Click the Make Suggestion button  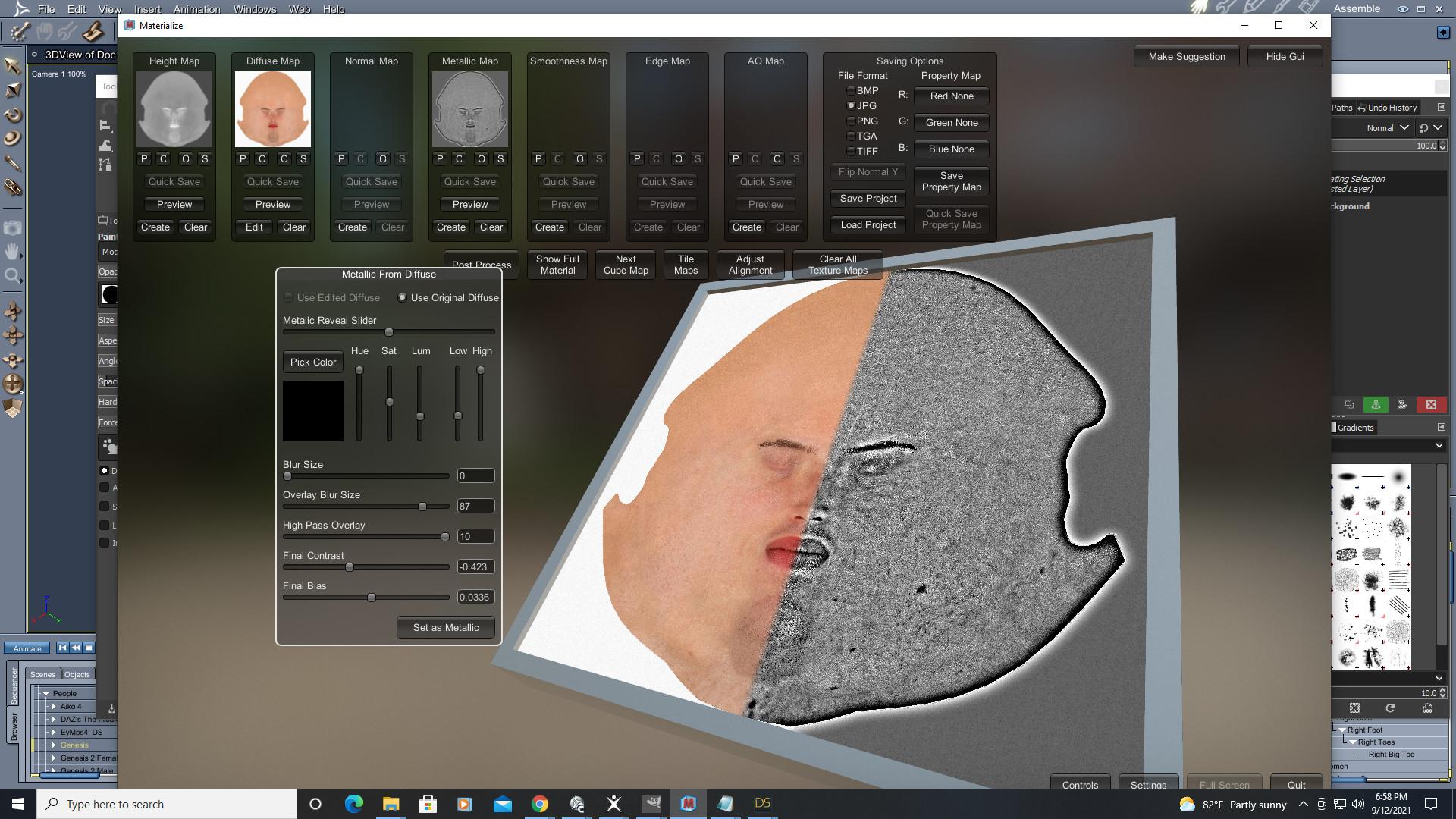[1186, 57]
